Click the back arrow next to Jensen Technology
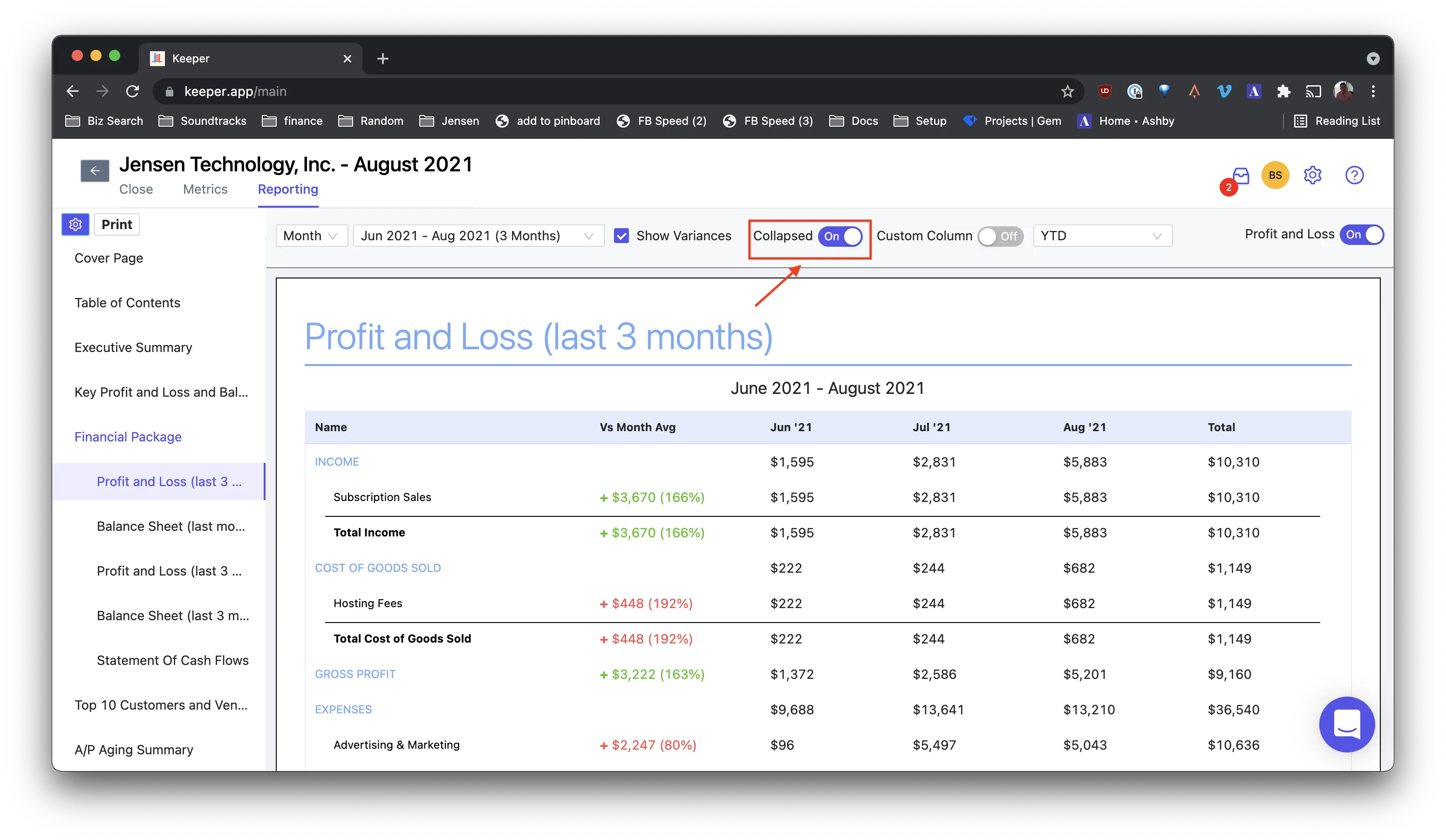Image resolution: width=1446 pixels, height=840 pixels. click(x=95, y=170)
